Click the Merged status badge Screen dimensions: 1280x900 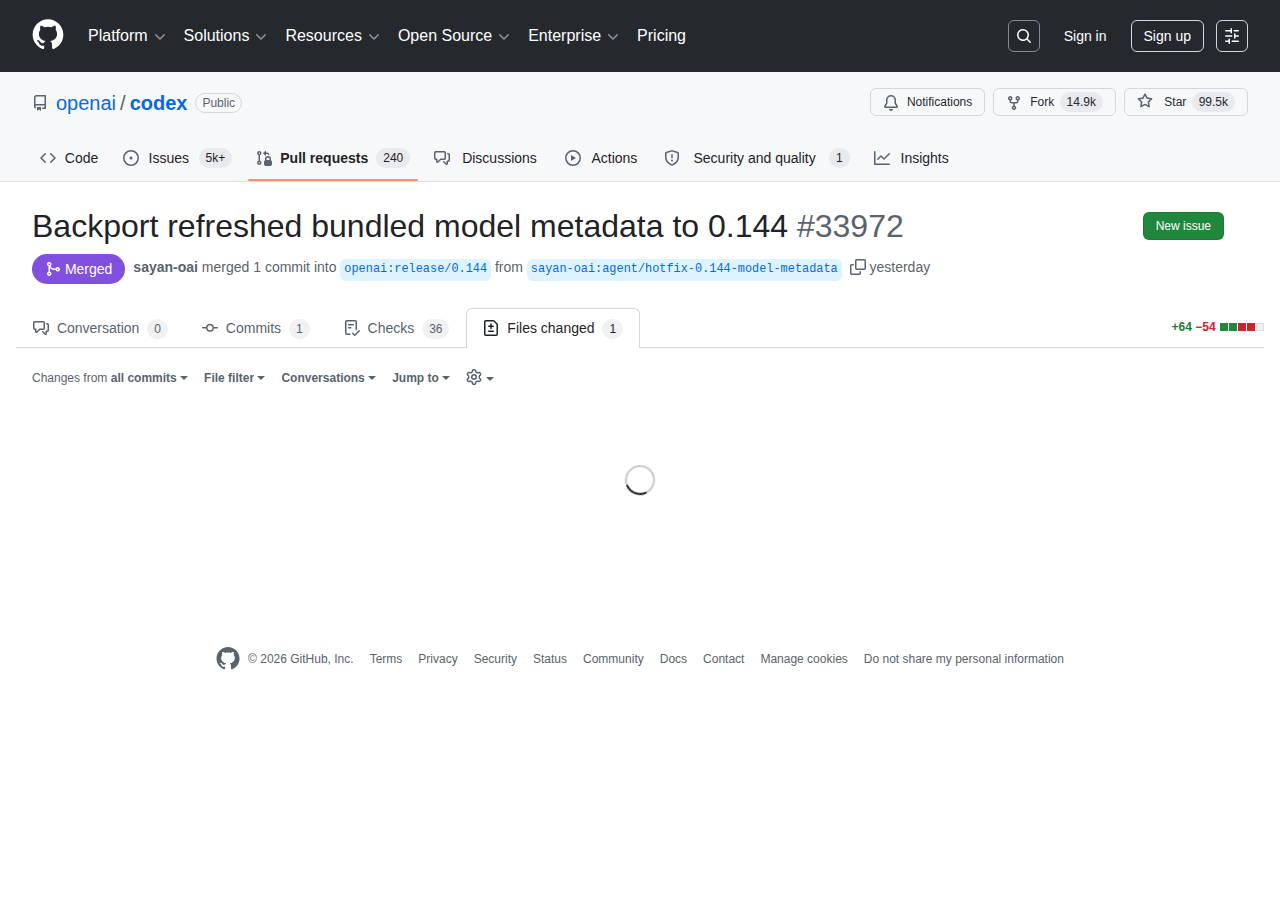point(78,269)
